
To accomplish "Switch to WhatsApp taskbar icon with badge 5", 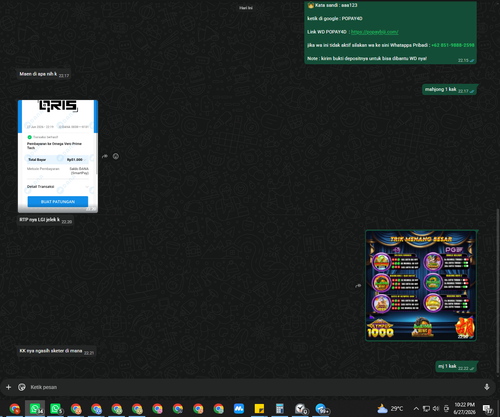I will tap(56, 409).
